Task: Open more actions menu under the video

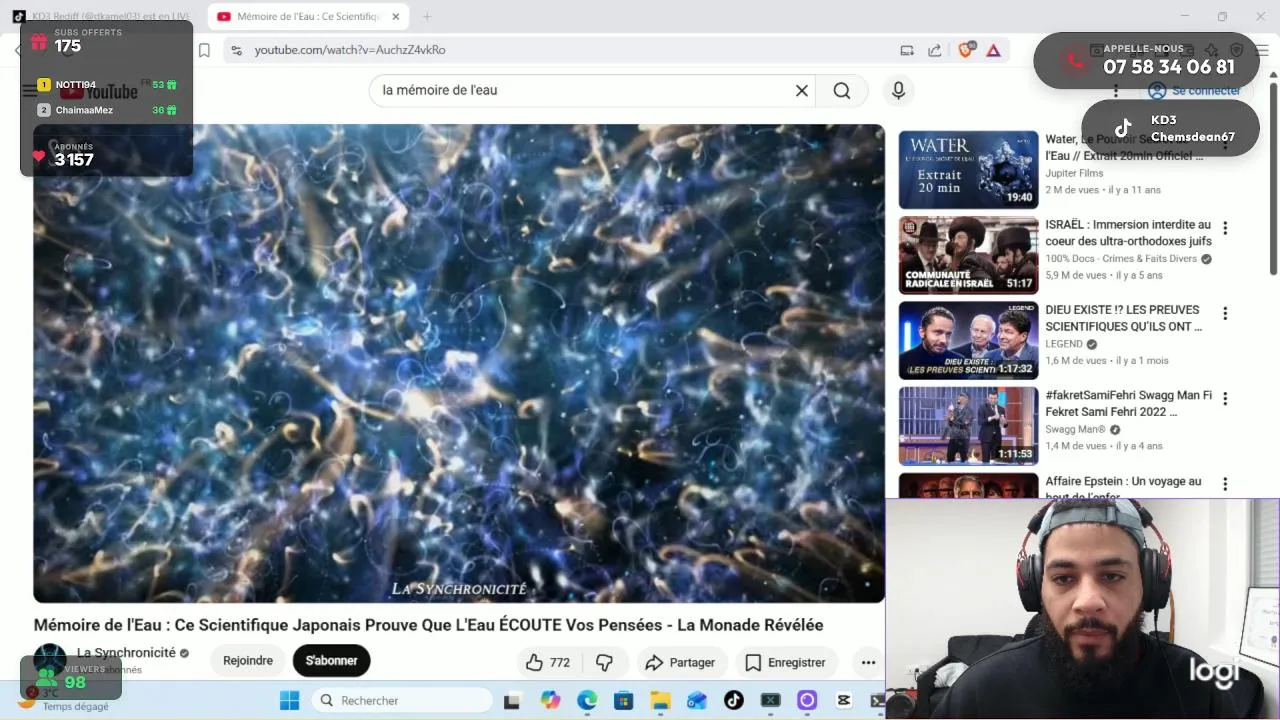Action: [868, 662]
